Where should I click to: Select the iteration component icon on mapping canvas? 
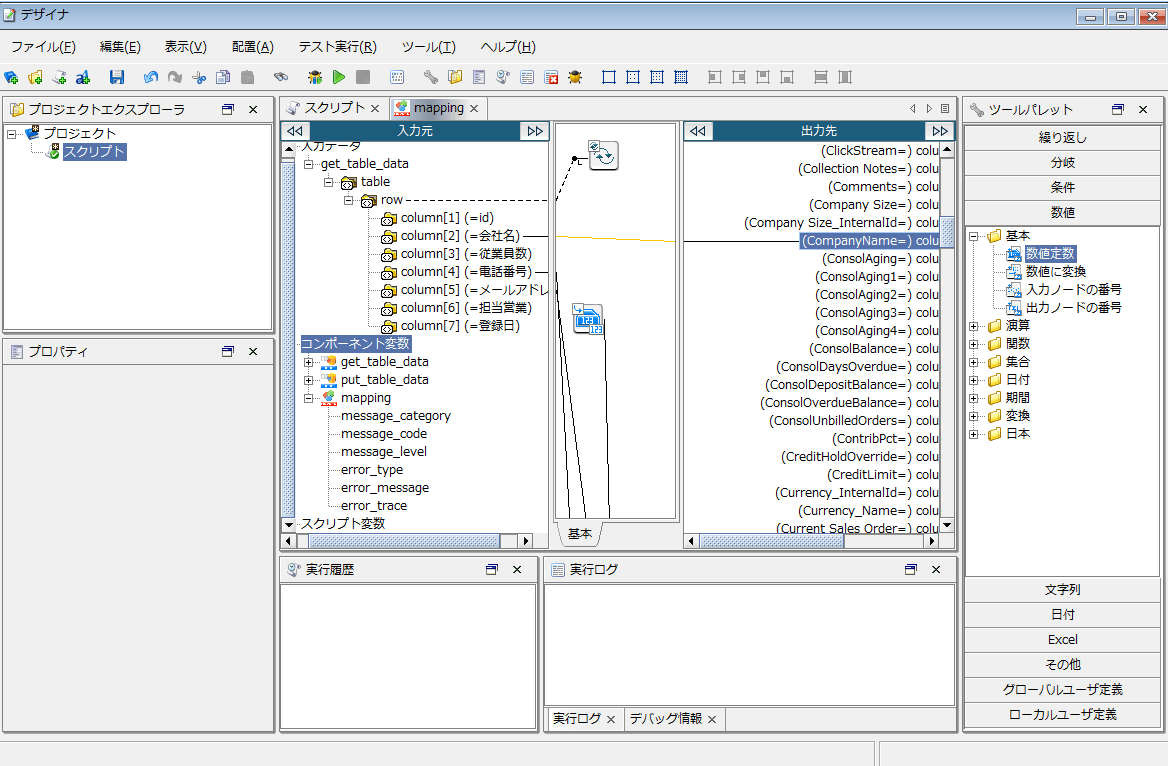pyautogui.click(x=603, y=155)
